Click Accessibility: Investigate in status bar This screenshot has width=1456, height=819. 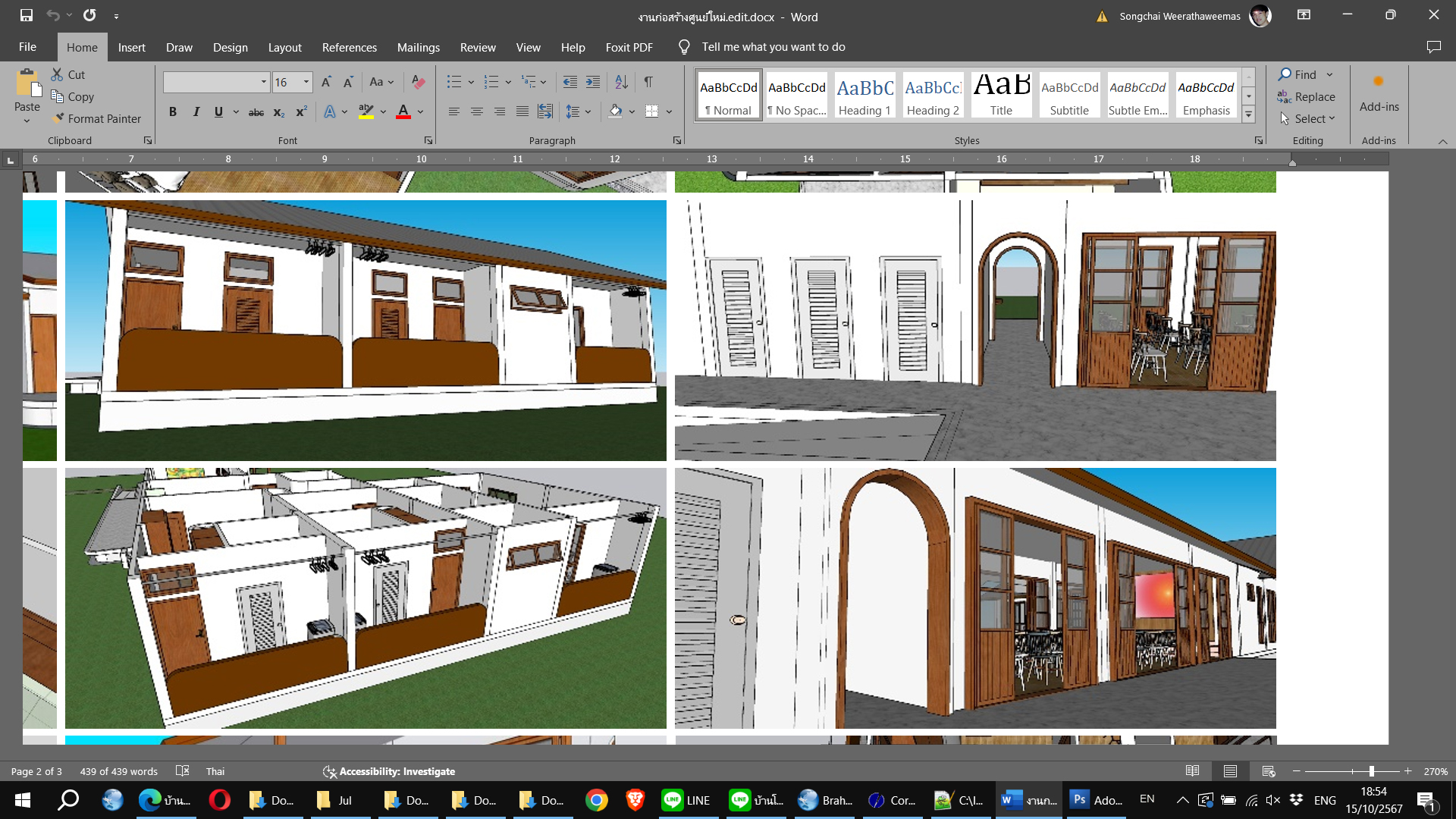click(389, 771)
